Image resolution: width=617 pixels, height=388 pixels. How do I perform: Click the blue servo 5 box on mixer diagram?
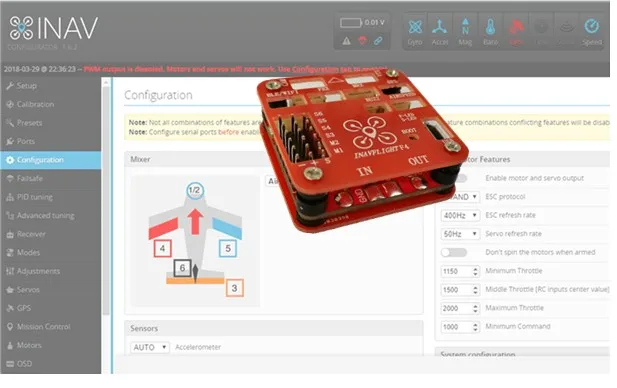(227, 248)
